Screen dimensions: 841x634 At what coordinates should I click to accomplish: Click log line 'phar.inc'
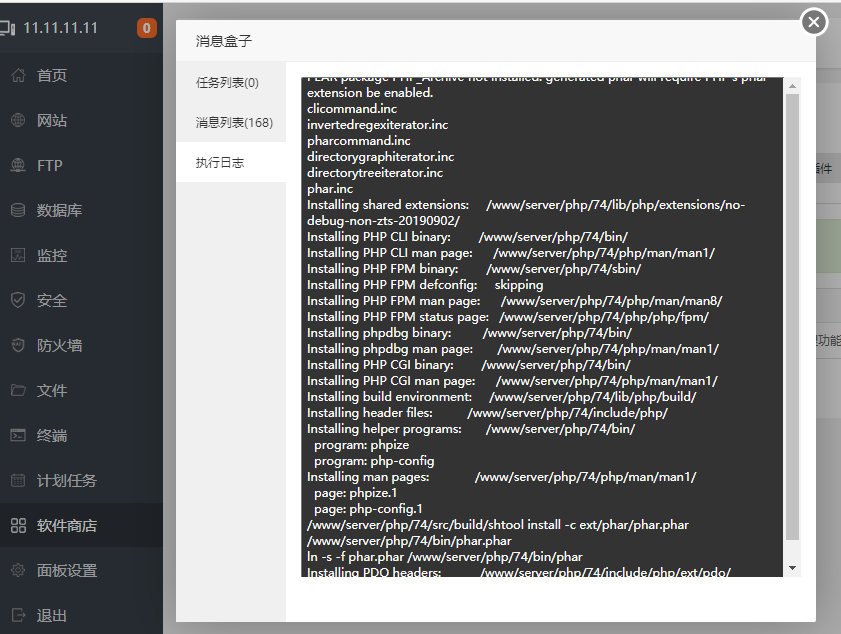tap(330, 189)
